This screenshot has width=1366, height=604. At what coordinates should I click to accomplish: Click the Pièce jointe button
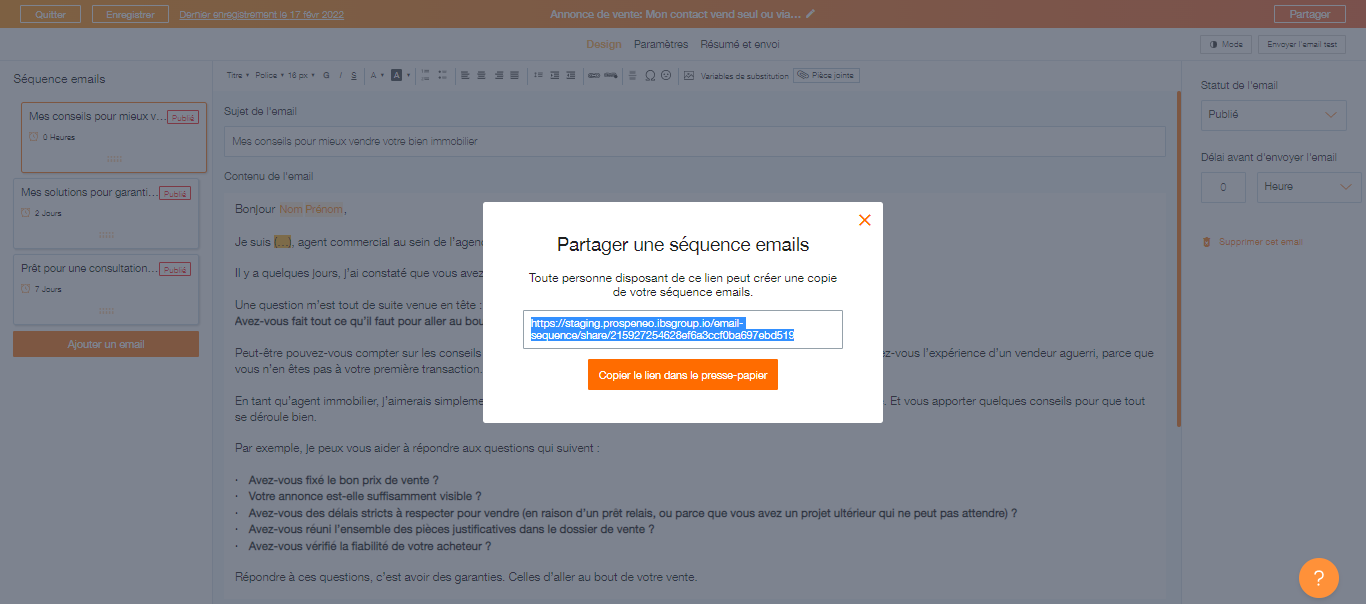pyautogui.click(x=826, y=75)
